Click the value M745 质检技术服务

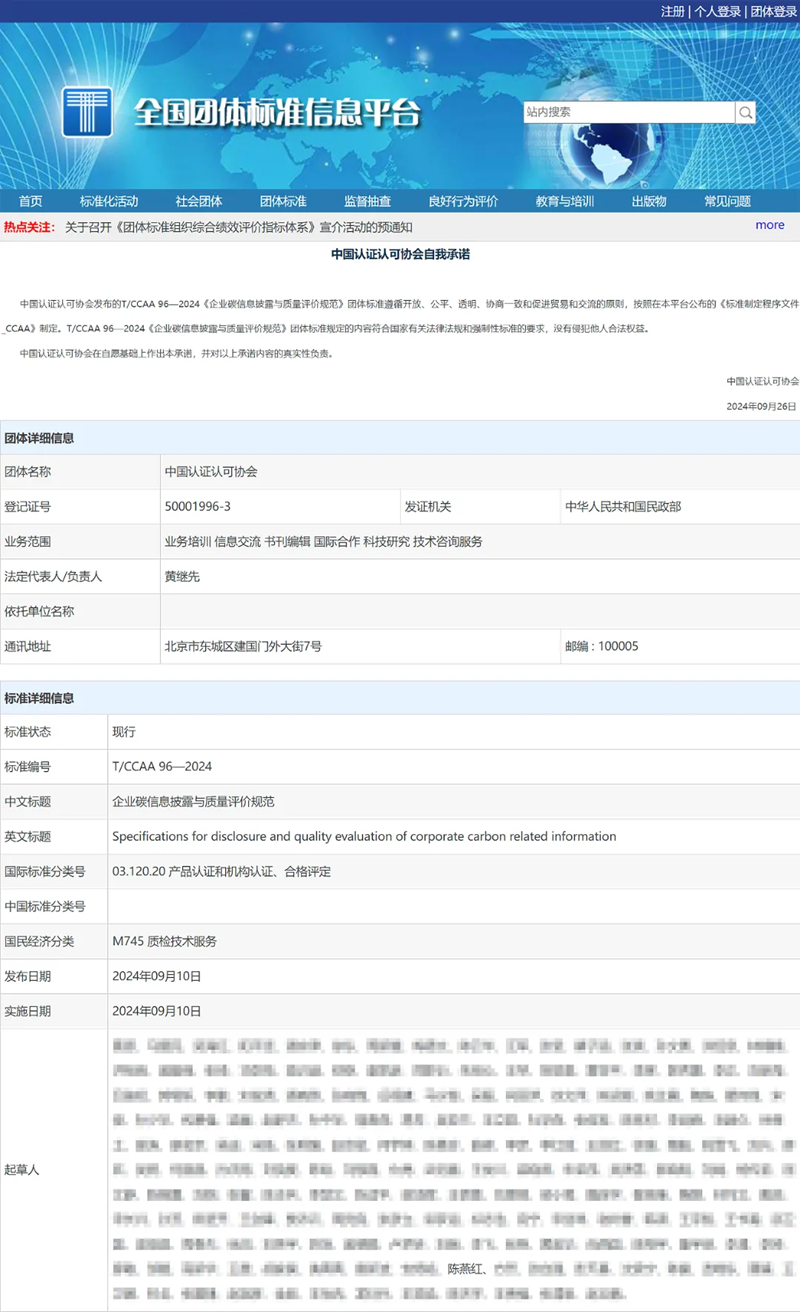point(164,942)
